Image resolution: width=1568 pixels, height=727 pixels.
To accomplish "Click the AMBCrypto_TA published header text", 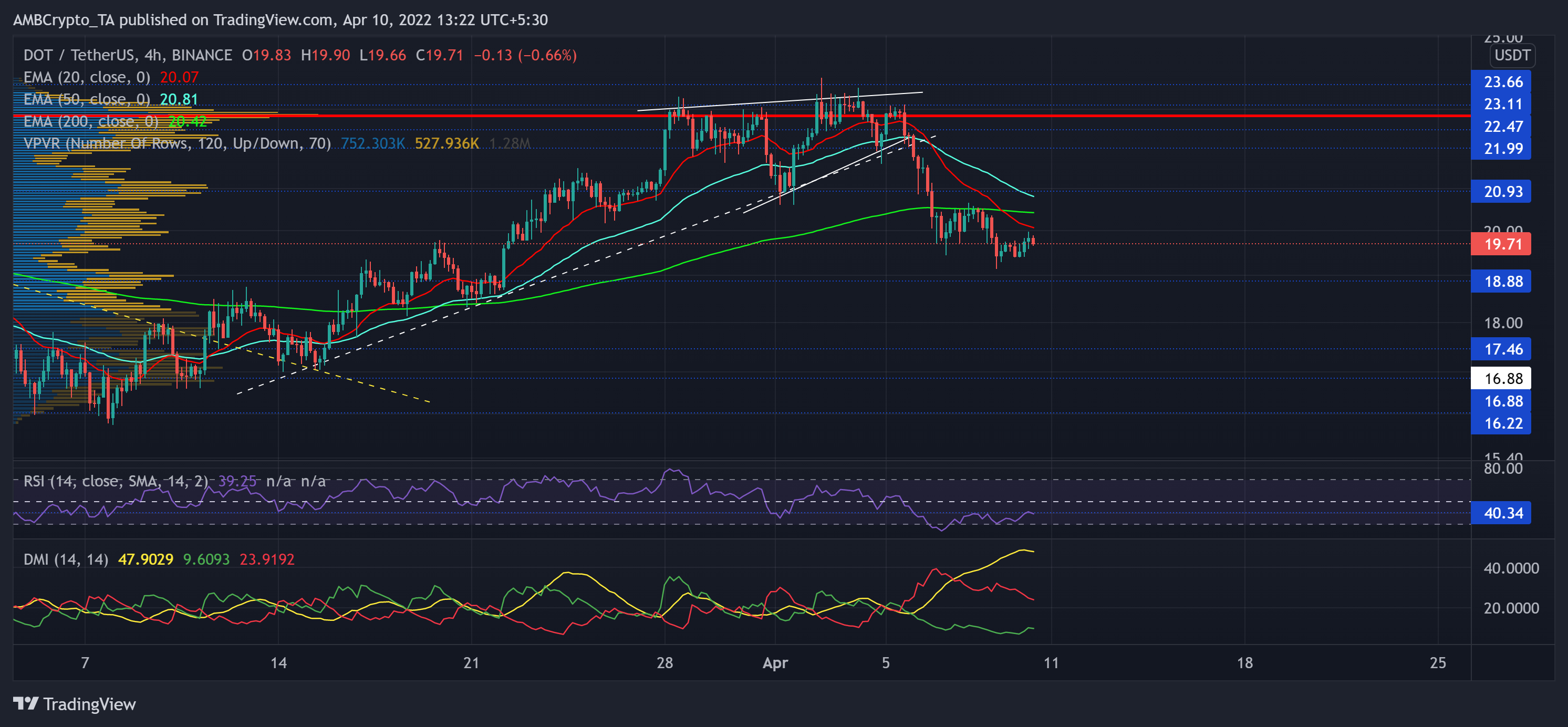I will click(281, 20).
